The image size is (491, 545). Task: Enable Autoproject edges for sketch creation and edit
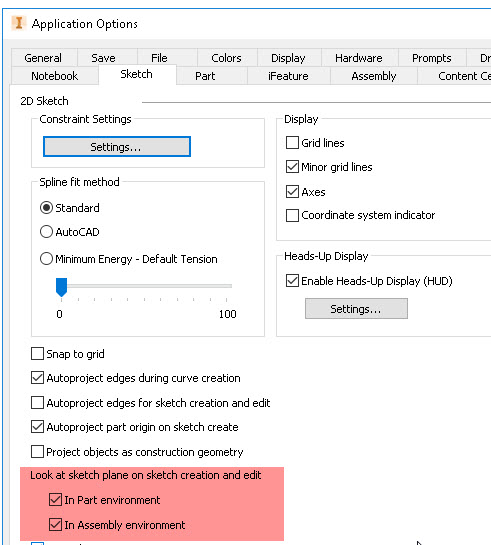point(37,402)
